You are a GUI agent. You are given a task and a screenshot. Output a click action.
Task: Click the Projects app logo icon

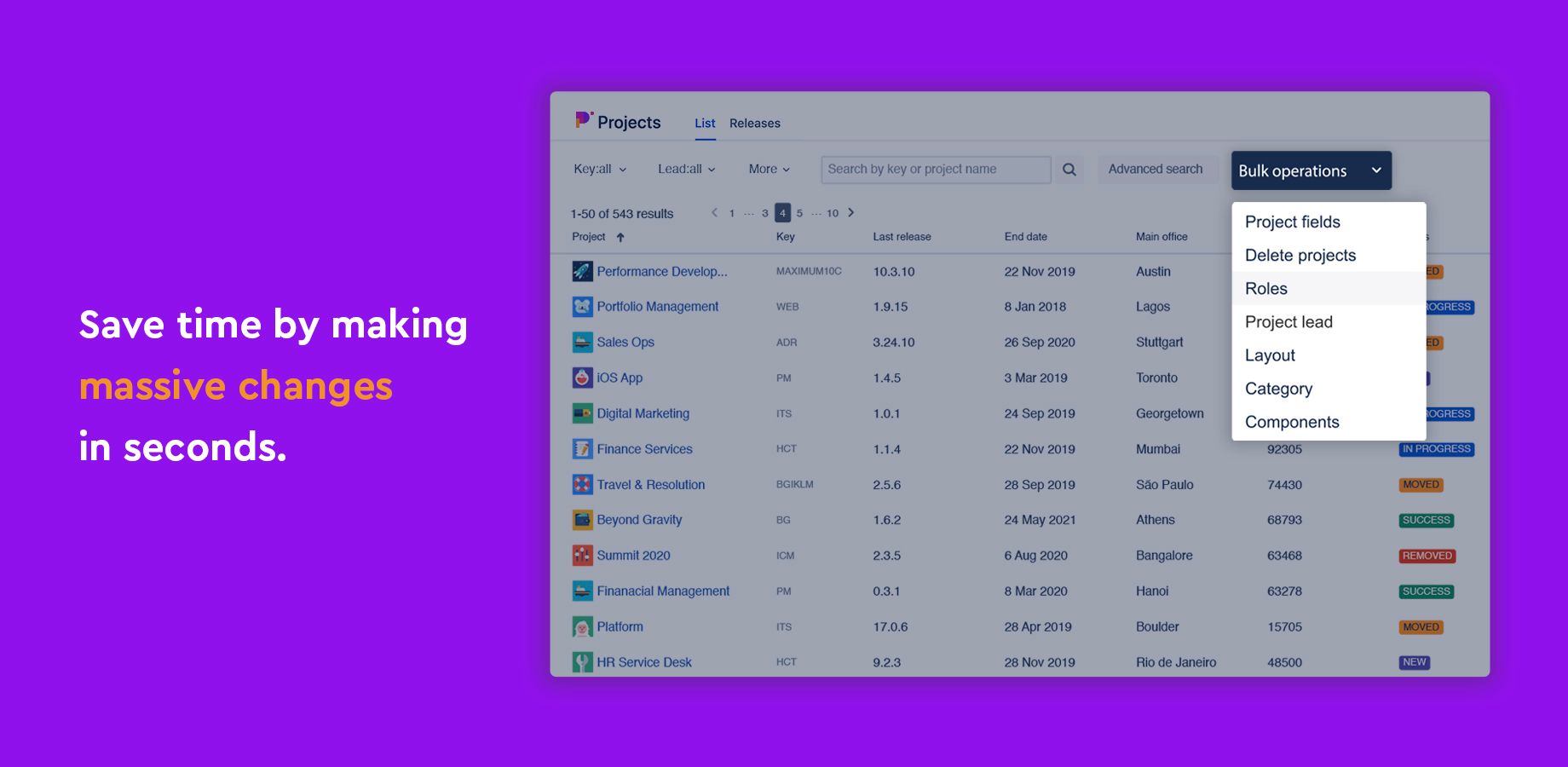(584, 120)
